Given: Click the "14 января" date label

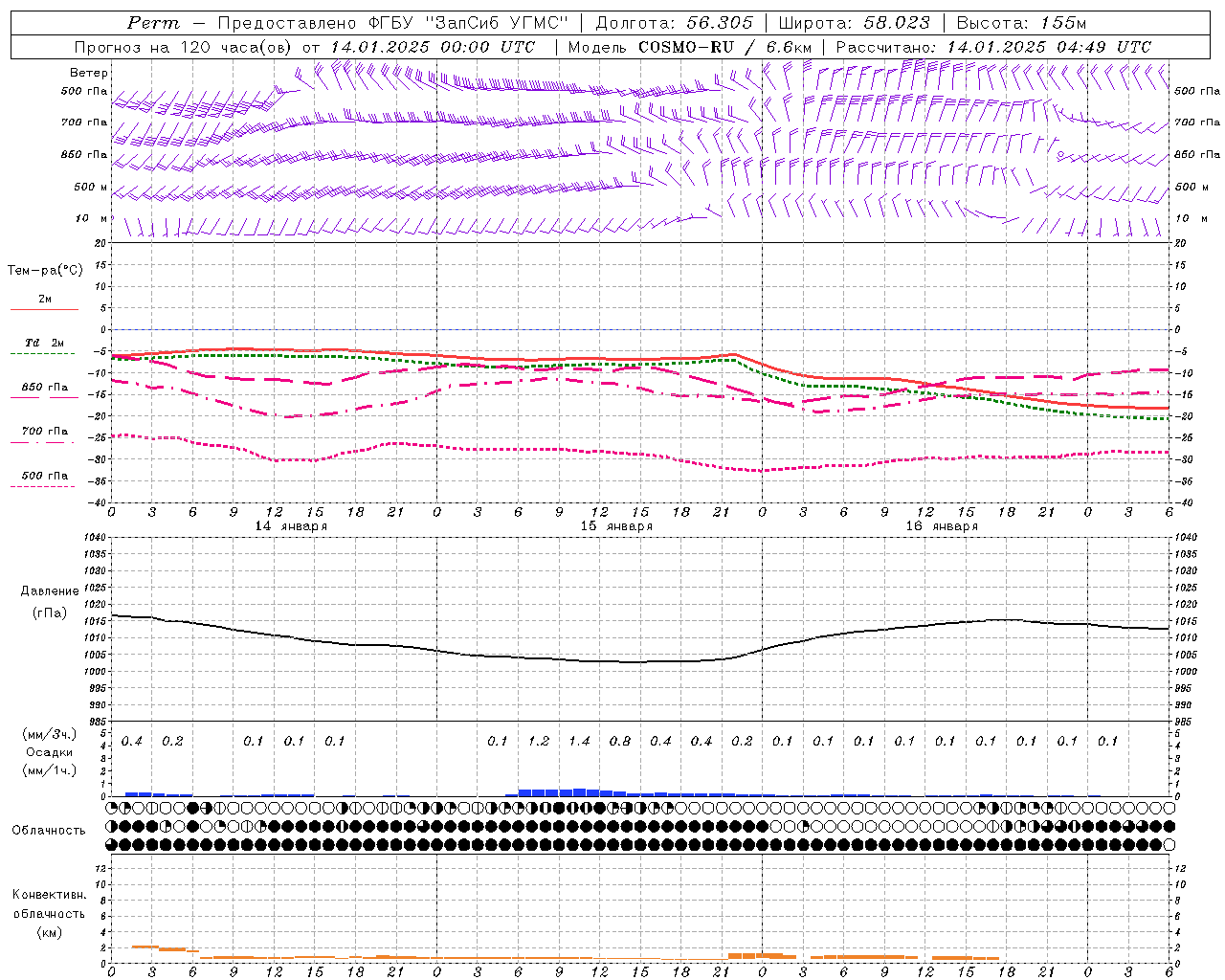Looking at the screenshot, I should coord(291,526).
